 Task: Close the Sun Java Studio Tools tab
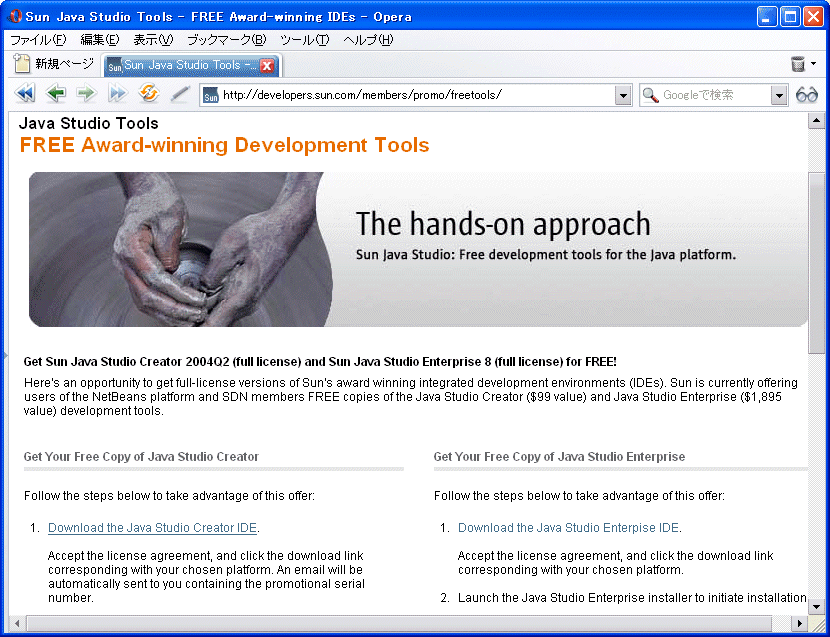pyautogui.click(x=267, y=66)
